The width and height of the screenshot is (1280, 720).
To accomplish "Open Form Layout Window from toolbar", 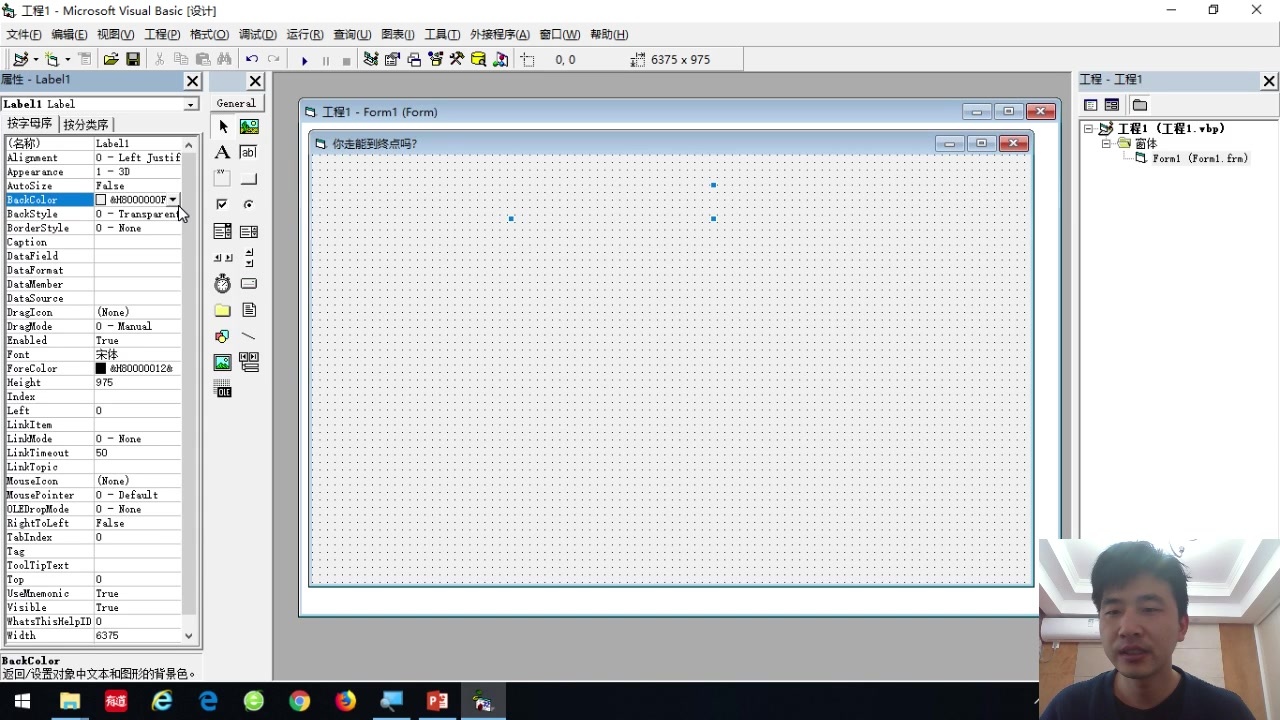I will (414, 60).
